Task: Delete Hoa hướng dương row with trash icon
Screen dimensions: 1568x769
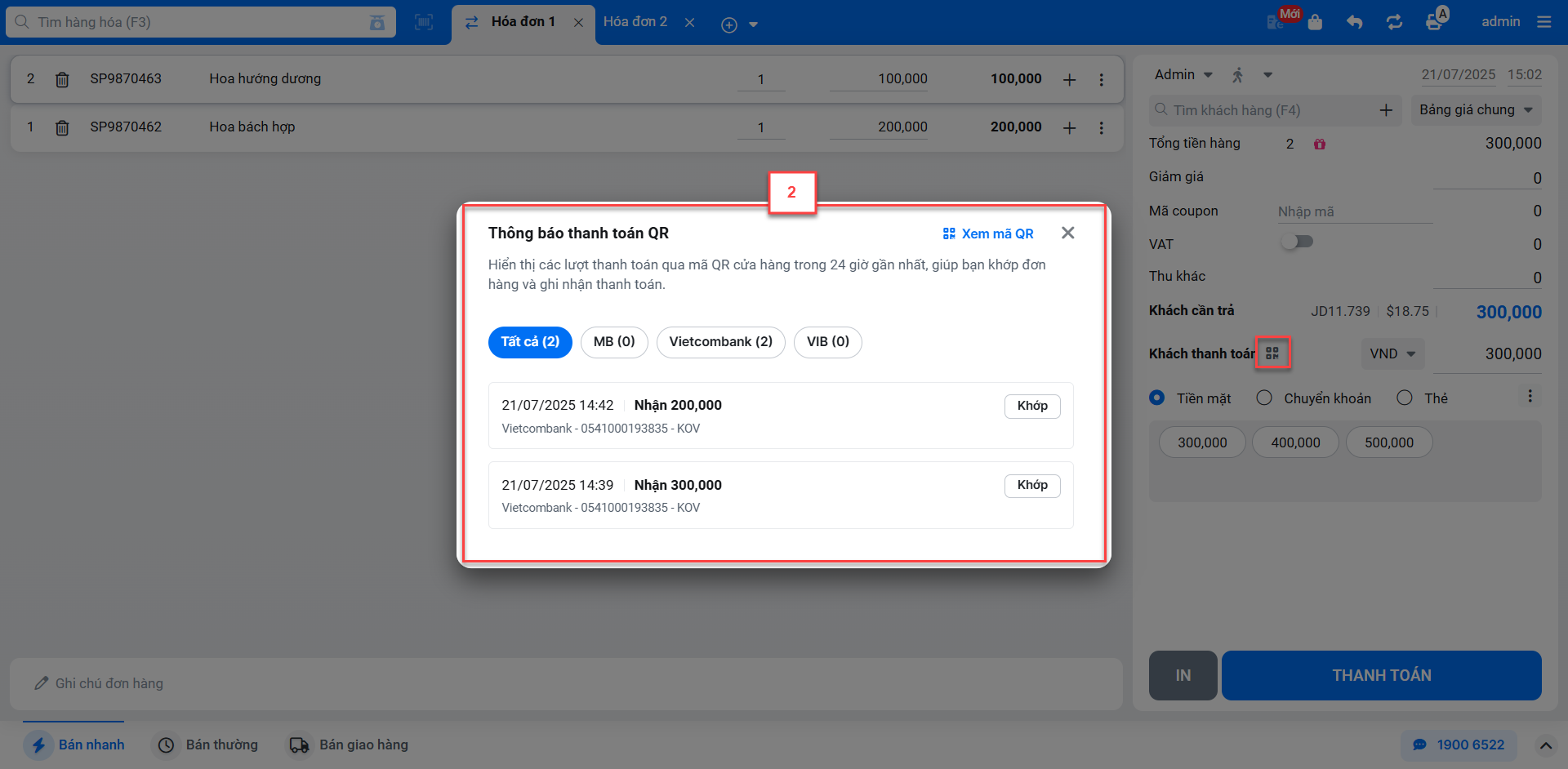Action: pos(62,79)
